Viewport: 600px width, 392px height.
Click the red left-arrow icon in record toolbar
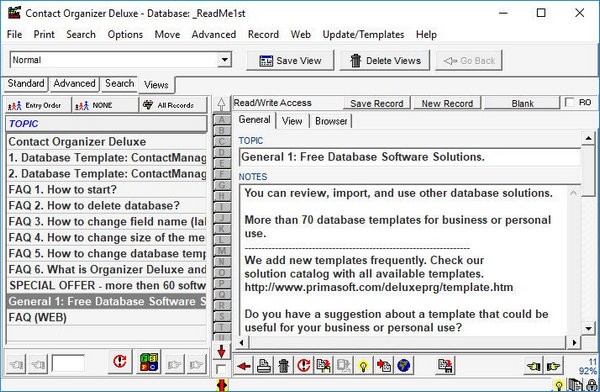[x=243, y=366]
